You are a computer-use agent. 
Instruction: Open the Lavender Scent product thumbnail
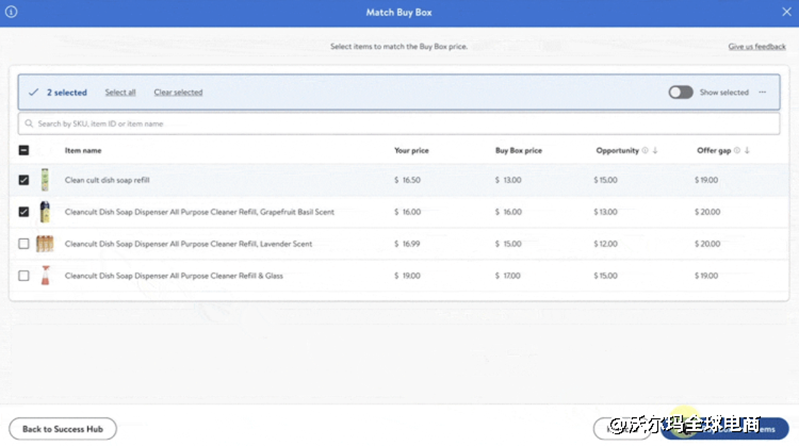45,244
